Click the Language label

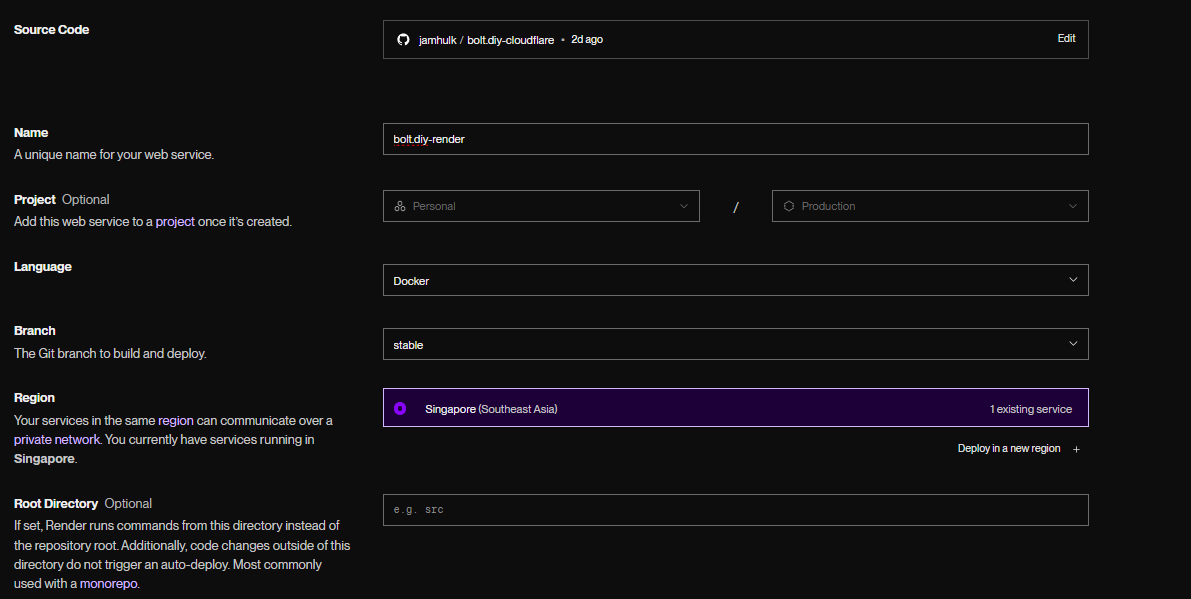(43, 266)
